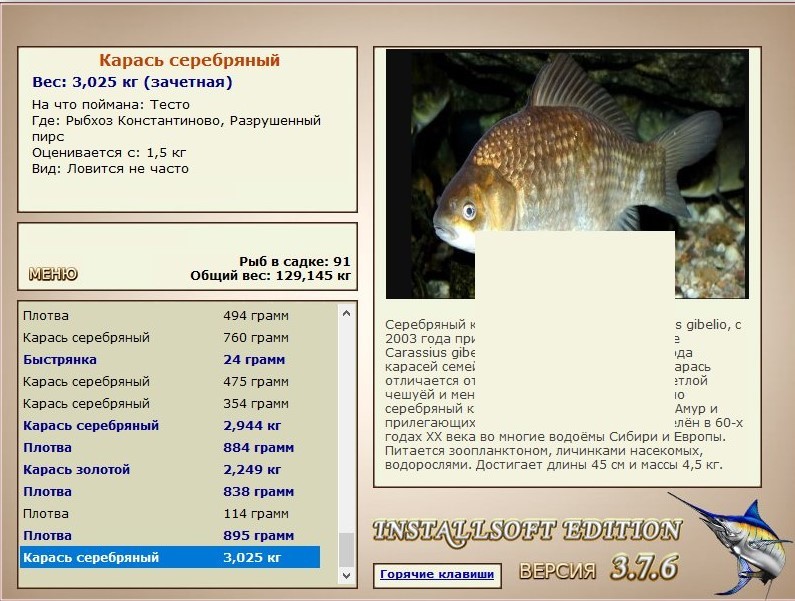Select the Плотва 114 грамм row

[170, 513]
